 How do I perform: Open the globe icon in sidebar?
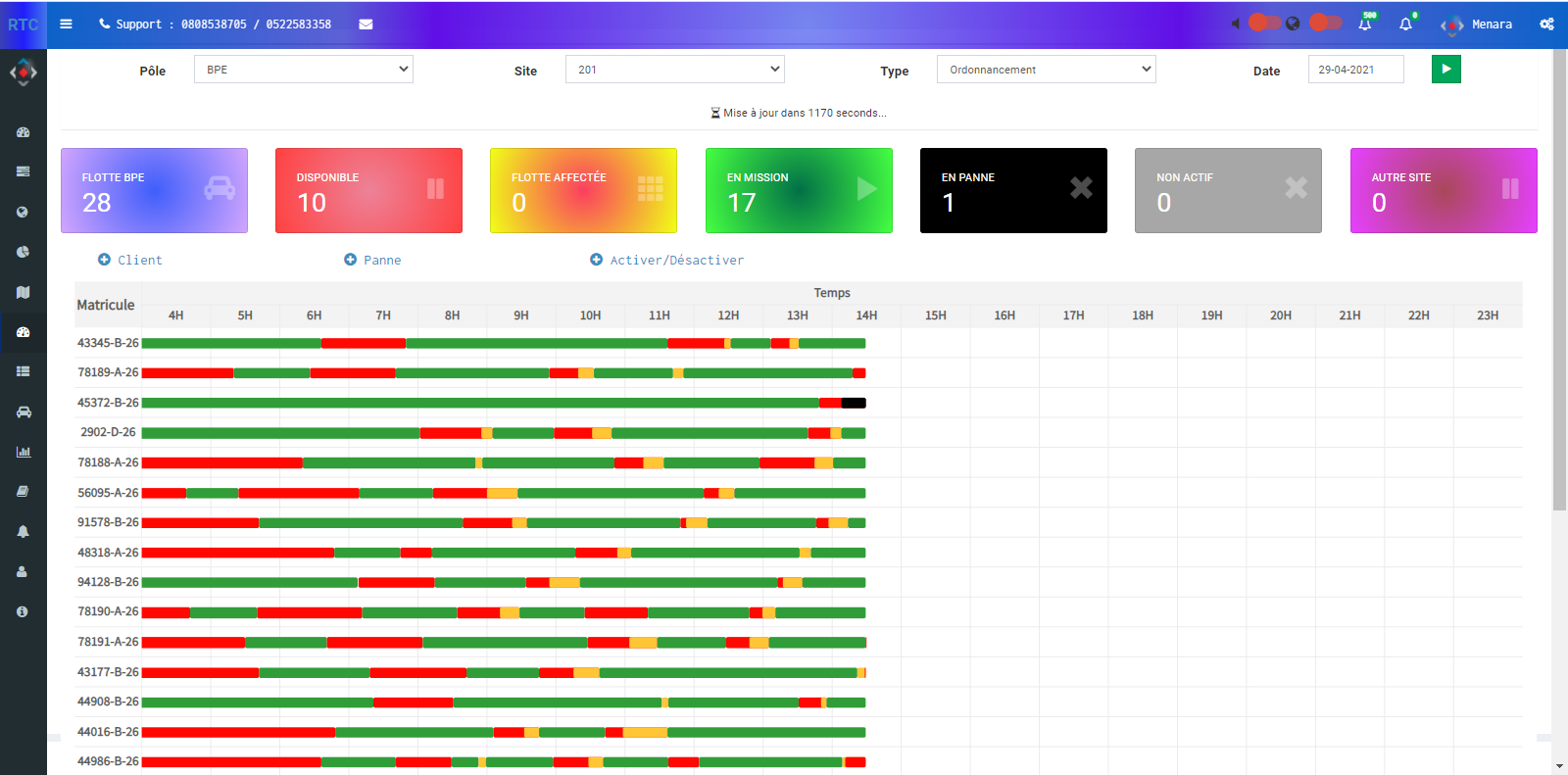[23, 212]
